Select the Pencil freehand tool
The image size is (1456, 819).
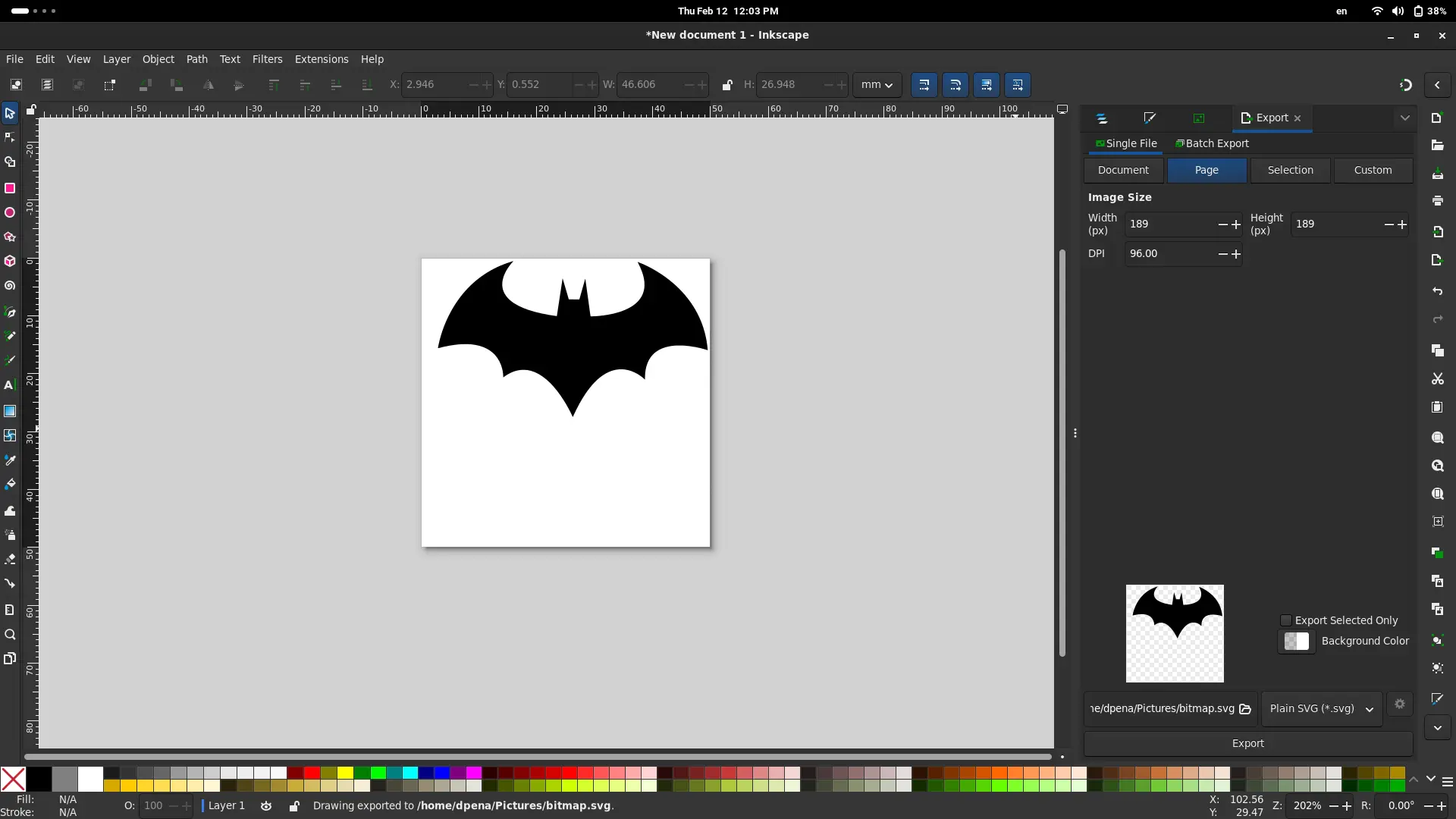[x=10, y=336]
